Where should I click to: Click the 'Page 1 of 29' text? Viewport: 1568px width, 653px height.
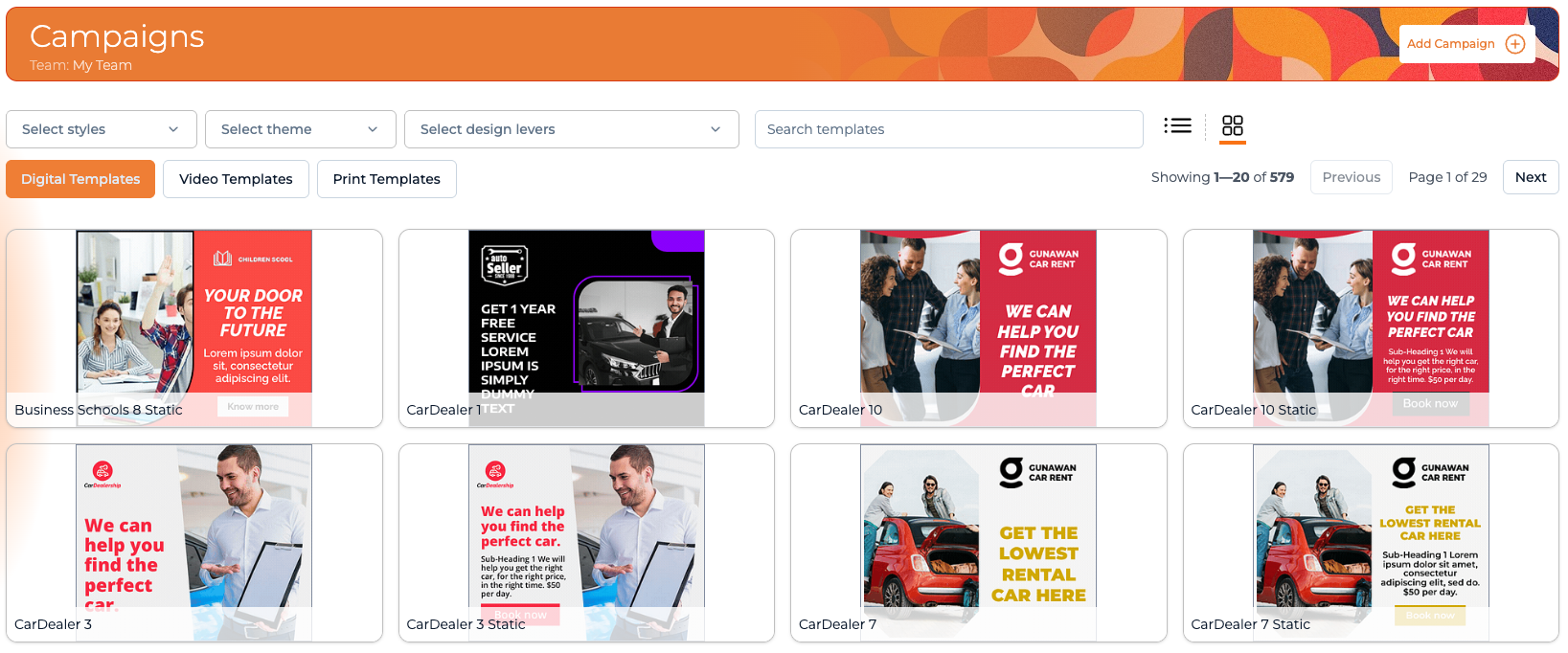pos(1447,177)
